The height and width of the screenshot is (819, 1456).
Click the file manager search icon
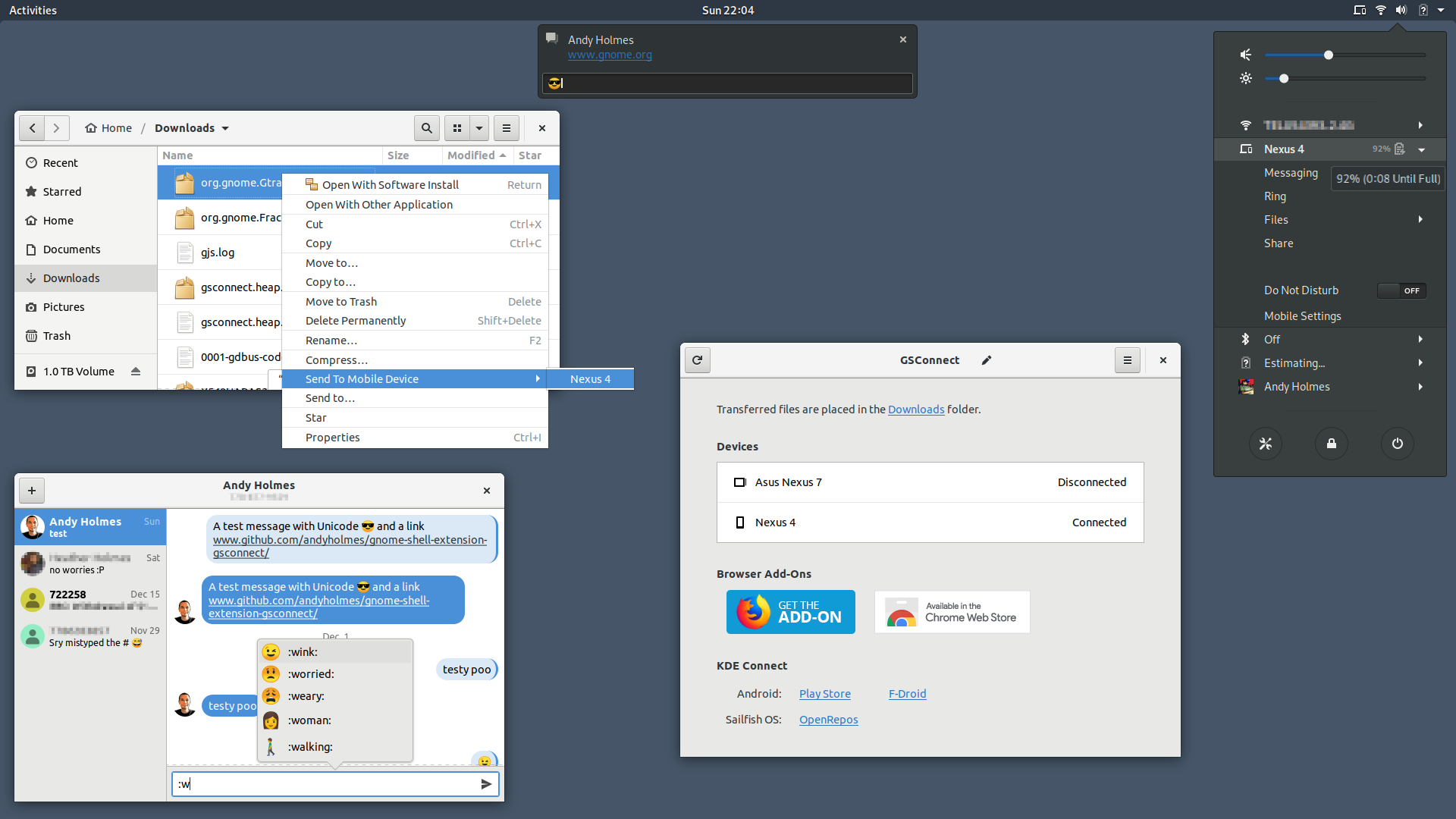tap(426, 127)
